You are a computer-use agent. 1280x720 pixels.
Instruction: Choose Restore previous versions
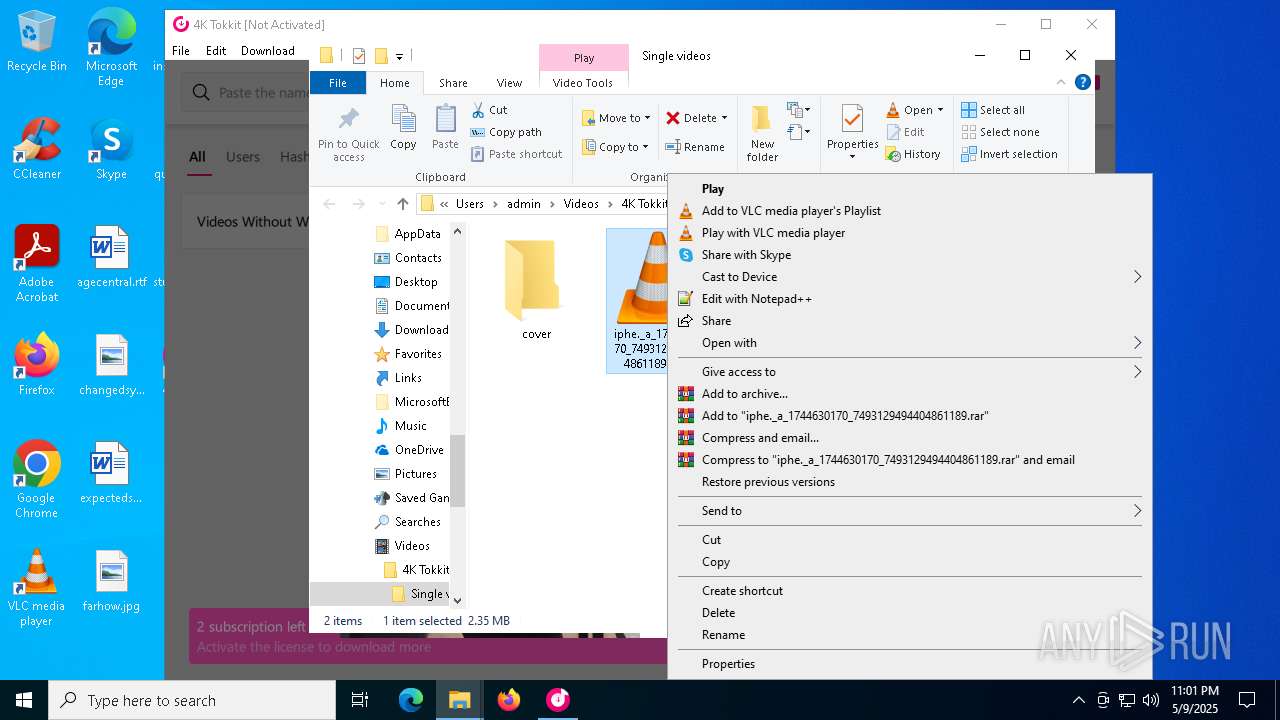[909, 482]
